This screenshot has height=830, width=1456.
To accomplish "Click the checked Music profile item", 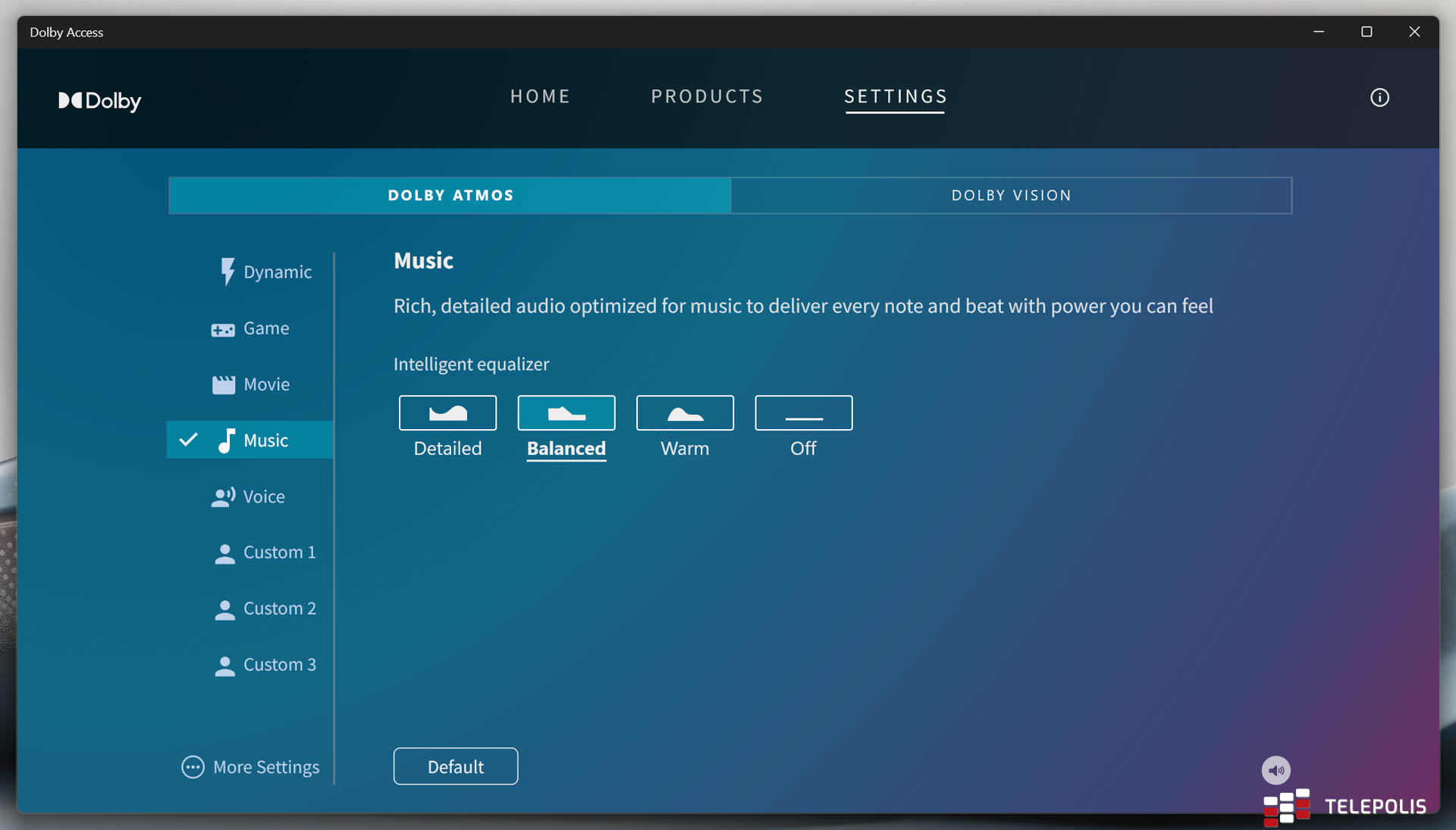I will click(250, 440).
